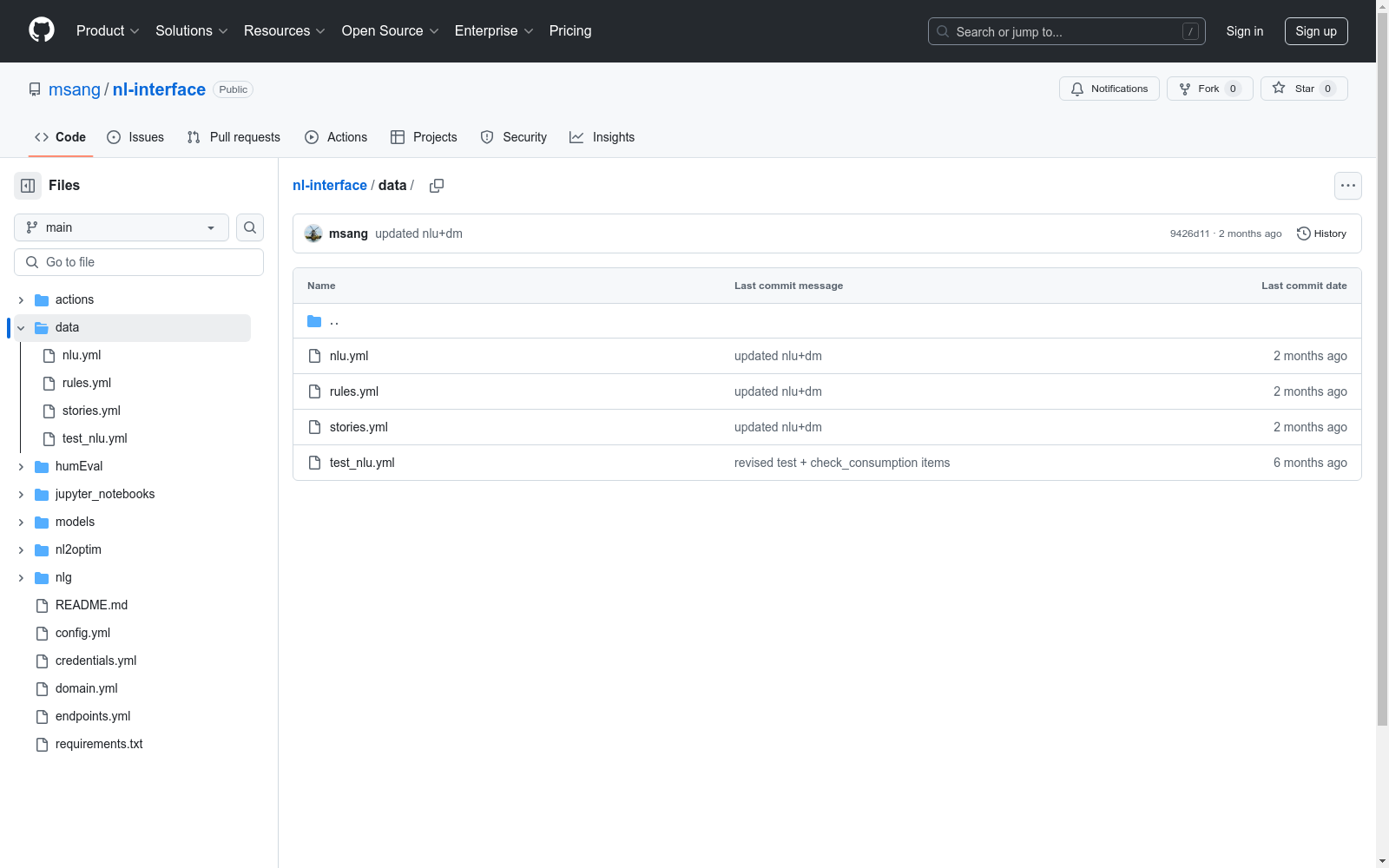Collapse the data folder chevron
Viewport: 1389px width, 868px height.
(21, 328)
